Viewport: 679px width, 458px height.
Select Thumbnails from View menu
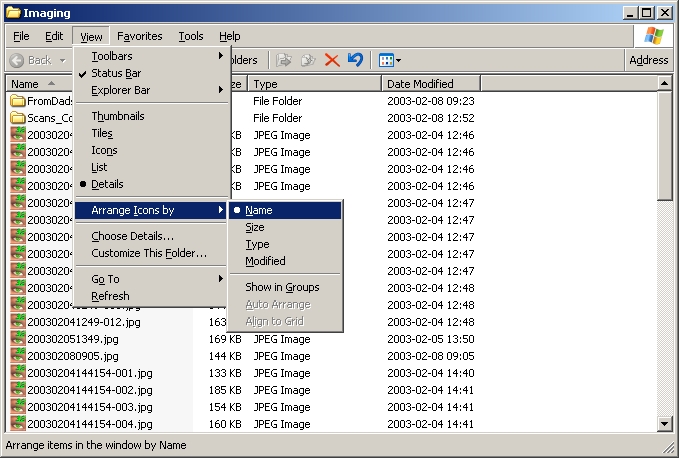[117, 116]
